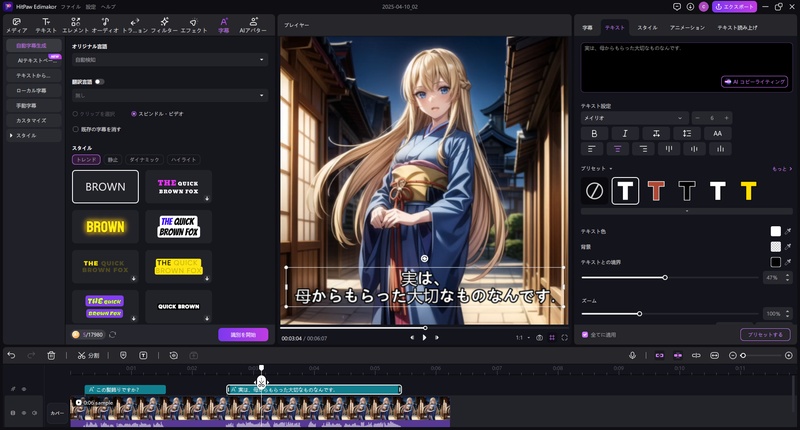Open the translation language dropdown showing 無し

169,95
